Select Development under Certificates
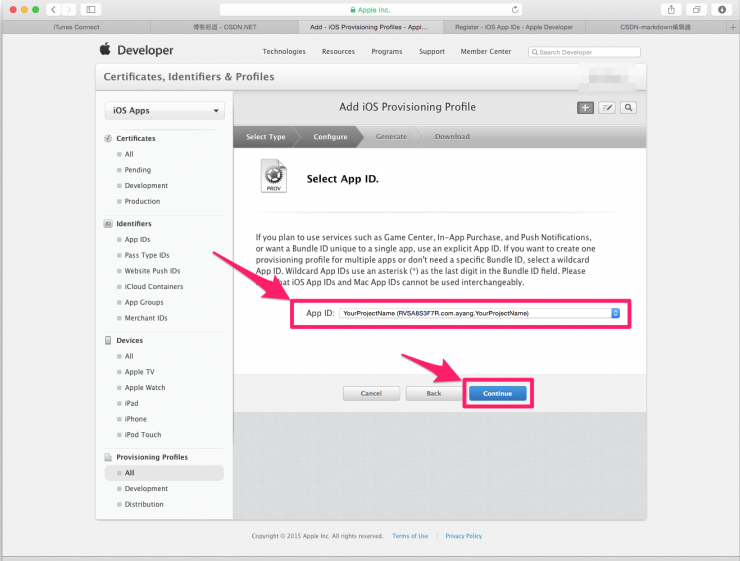The image size is (740, 561). [146, 186]
